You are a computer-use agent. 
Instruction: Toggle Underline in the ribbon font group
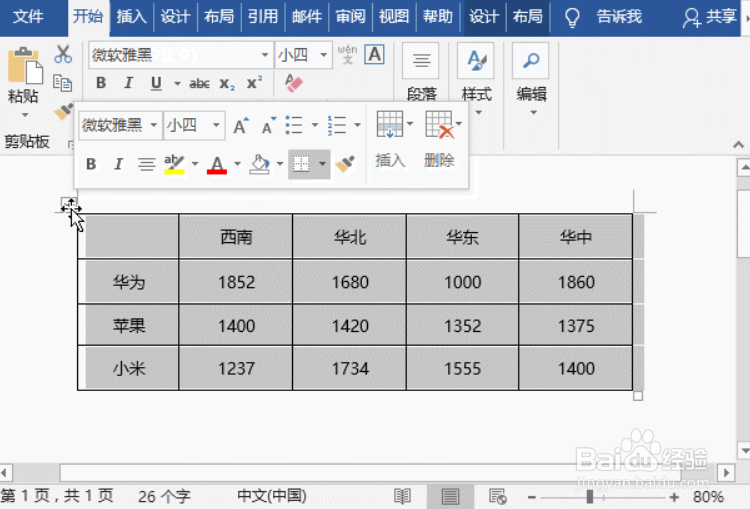click(156, 83)
